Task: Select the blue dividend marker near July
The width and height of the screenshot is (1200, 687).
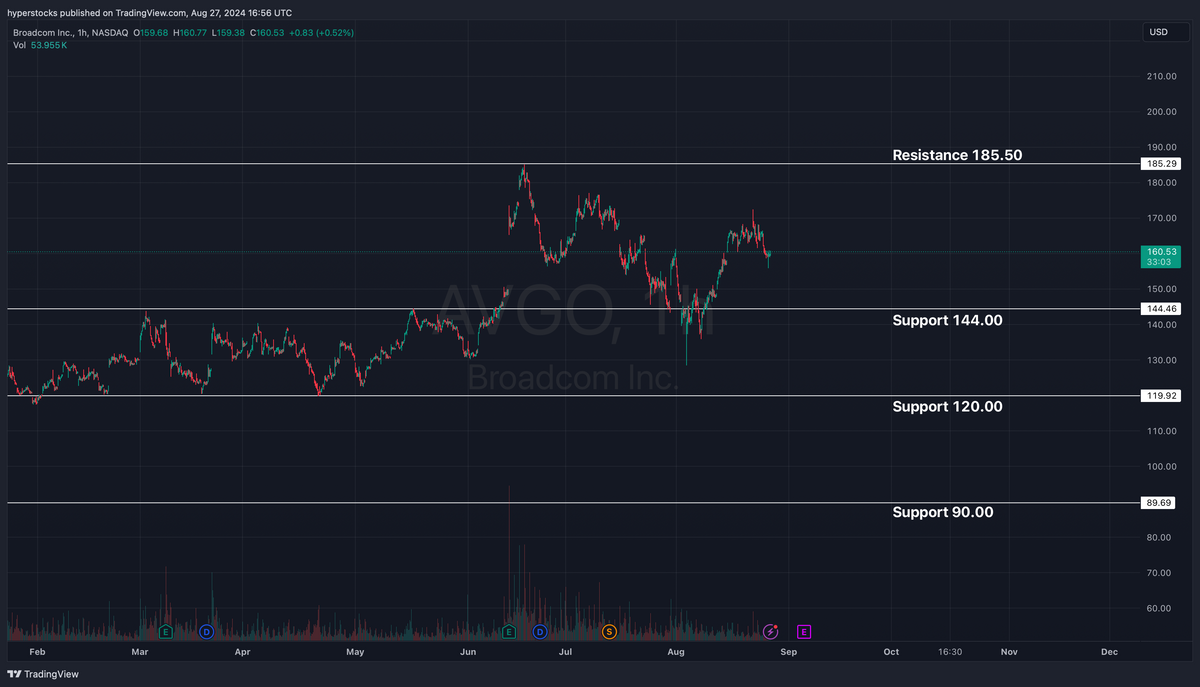Action: coord(540,631)
